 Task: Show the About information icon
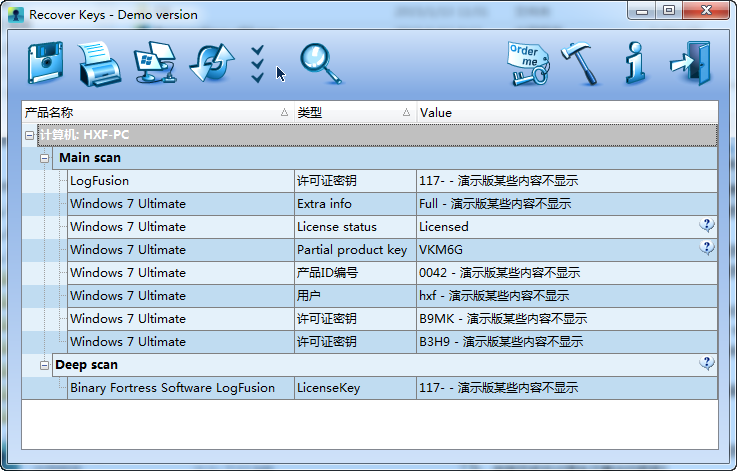click(635, 63)
